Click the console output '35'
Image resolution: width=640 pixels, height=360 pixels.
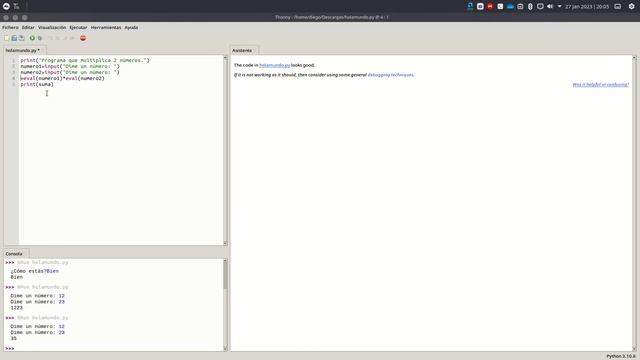(x=13, y=338)
